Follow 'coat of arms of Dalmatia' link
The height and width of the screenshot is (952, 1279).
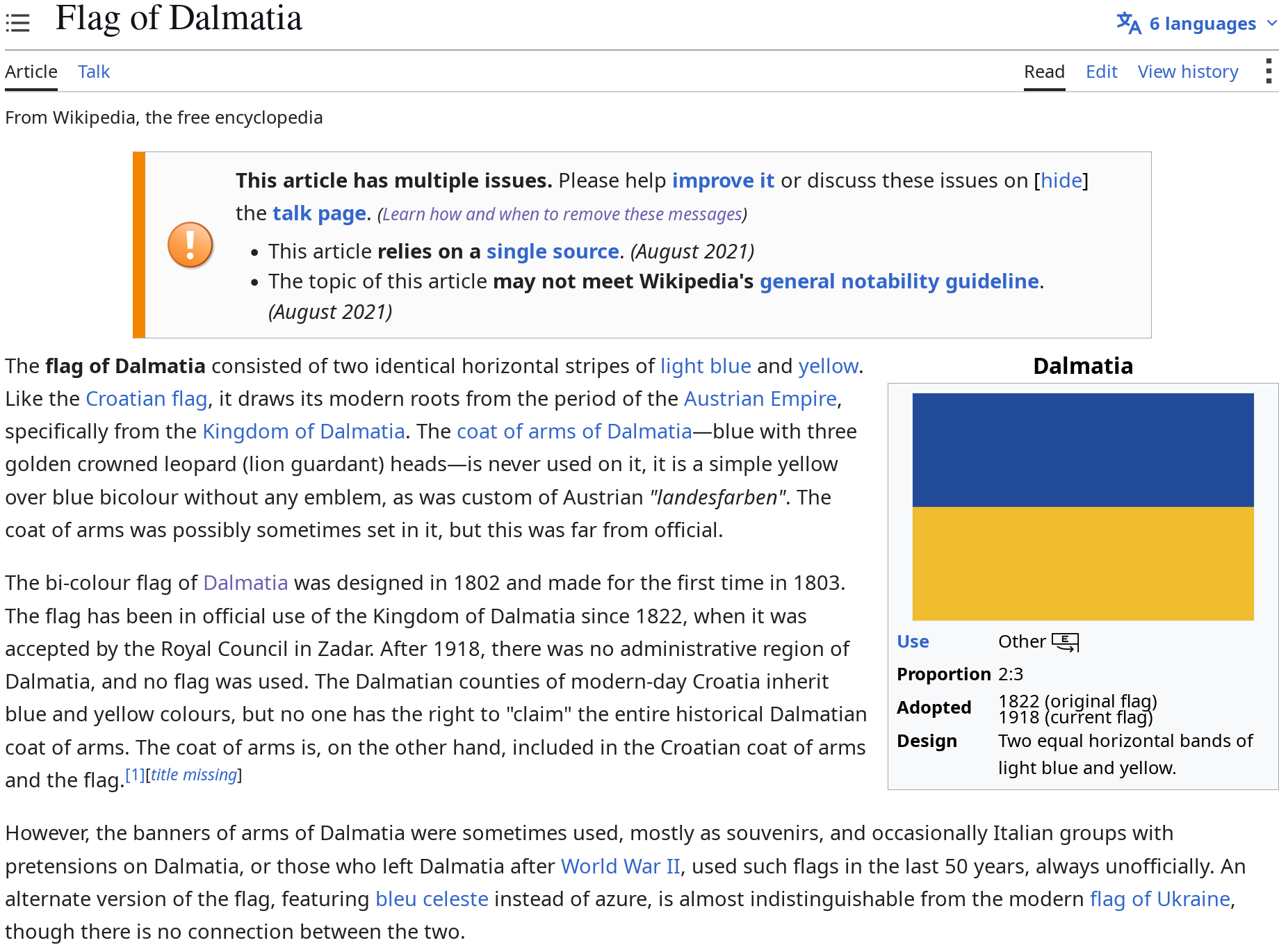(574, 432)
